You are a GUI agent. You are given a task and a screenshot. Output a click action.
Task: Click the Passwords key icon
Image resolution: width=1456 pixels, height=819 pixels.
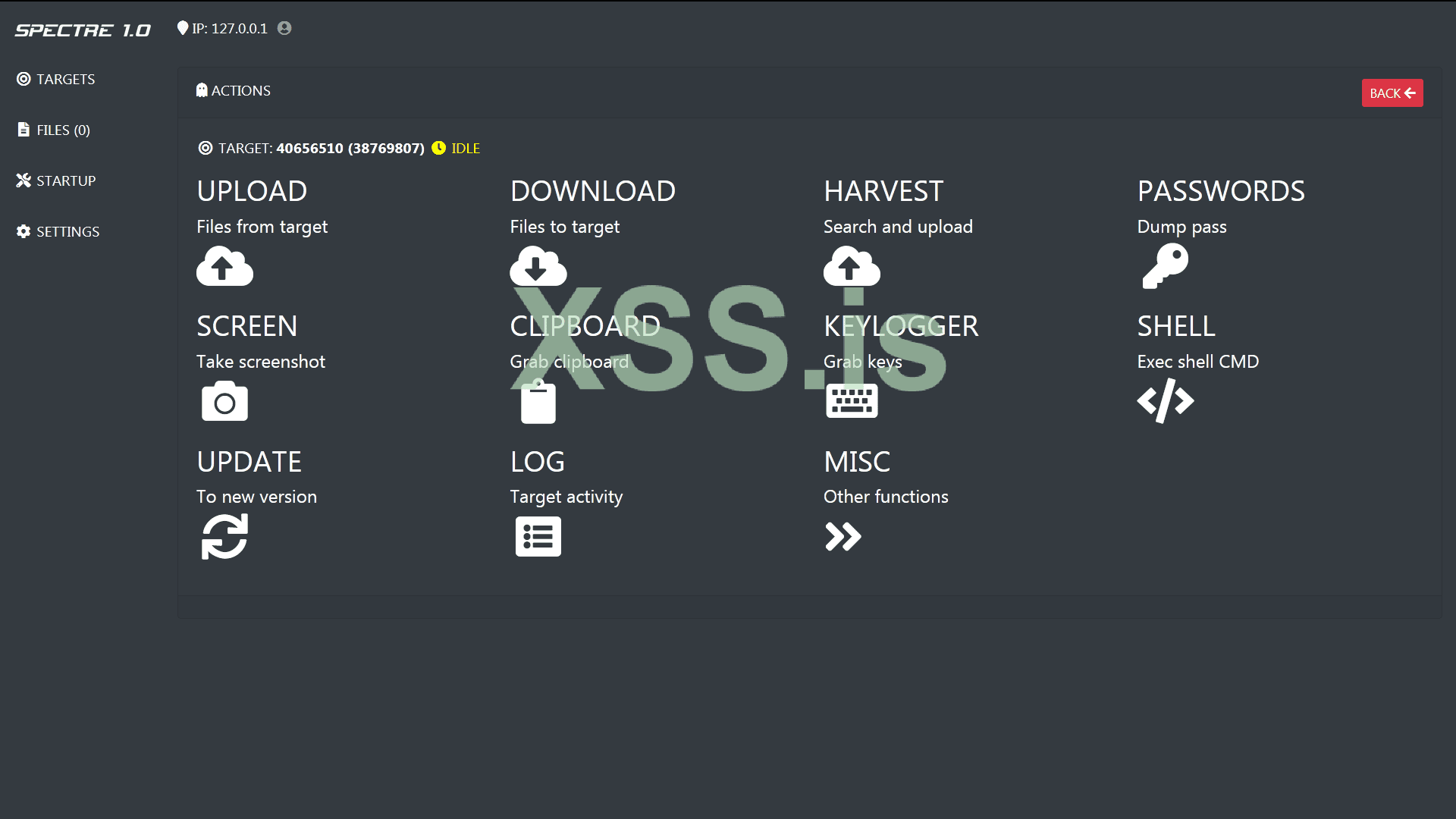pos(1165,266)
